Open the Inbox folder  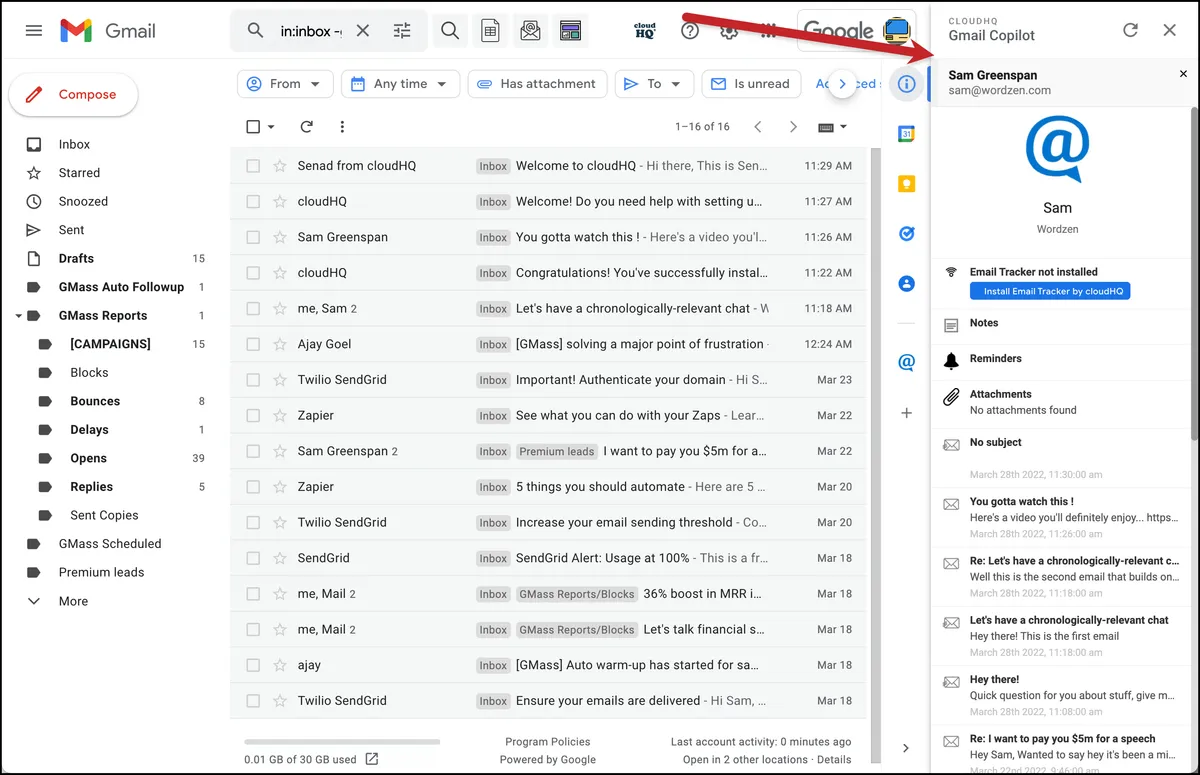74,144
